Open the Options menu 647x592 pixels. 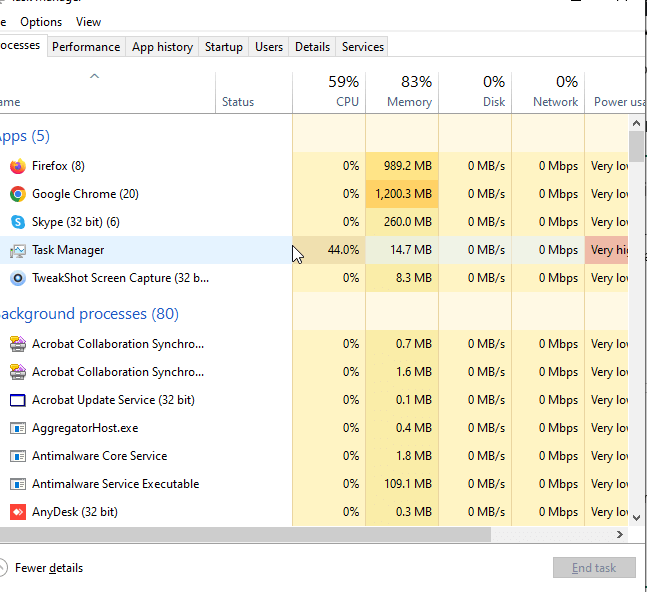click(41, 22)
